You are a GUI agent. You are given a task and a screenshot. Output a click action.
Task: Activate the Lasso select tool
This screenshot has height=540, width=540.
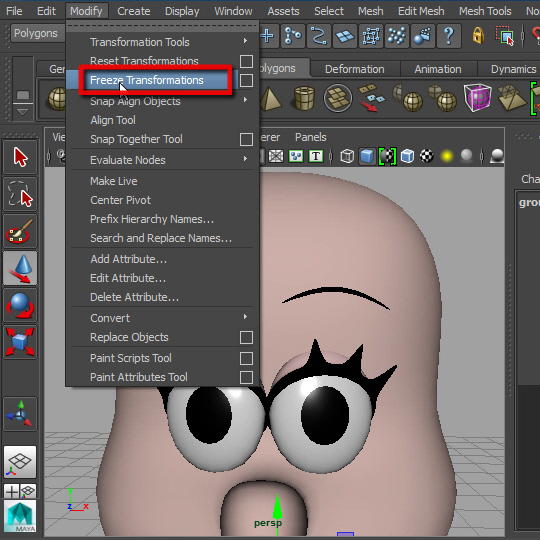20,194
